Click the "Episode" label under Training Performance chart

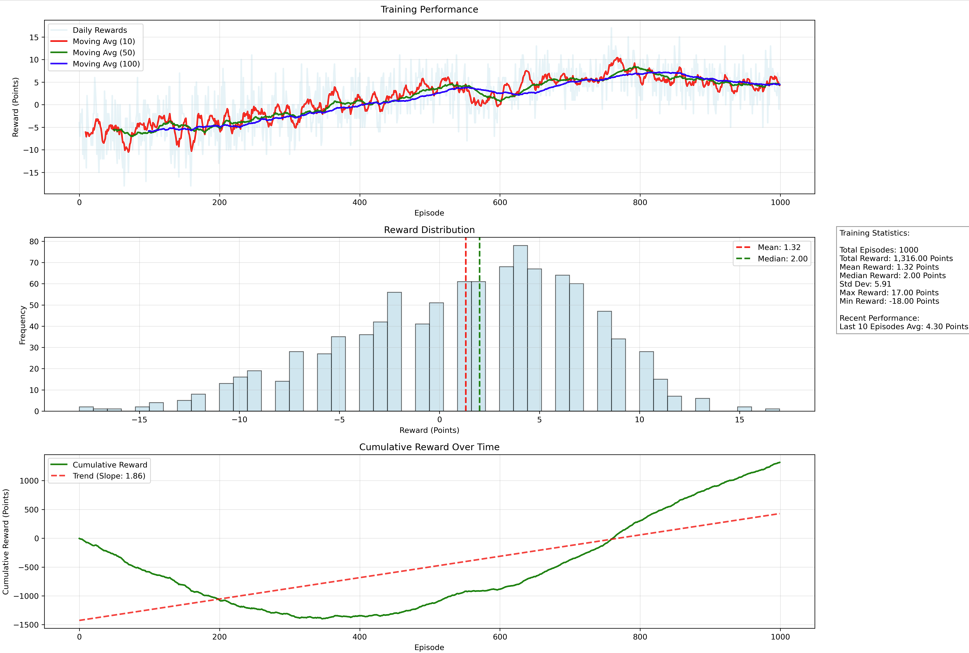tap(429, 213)
